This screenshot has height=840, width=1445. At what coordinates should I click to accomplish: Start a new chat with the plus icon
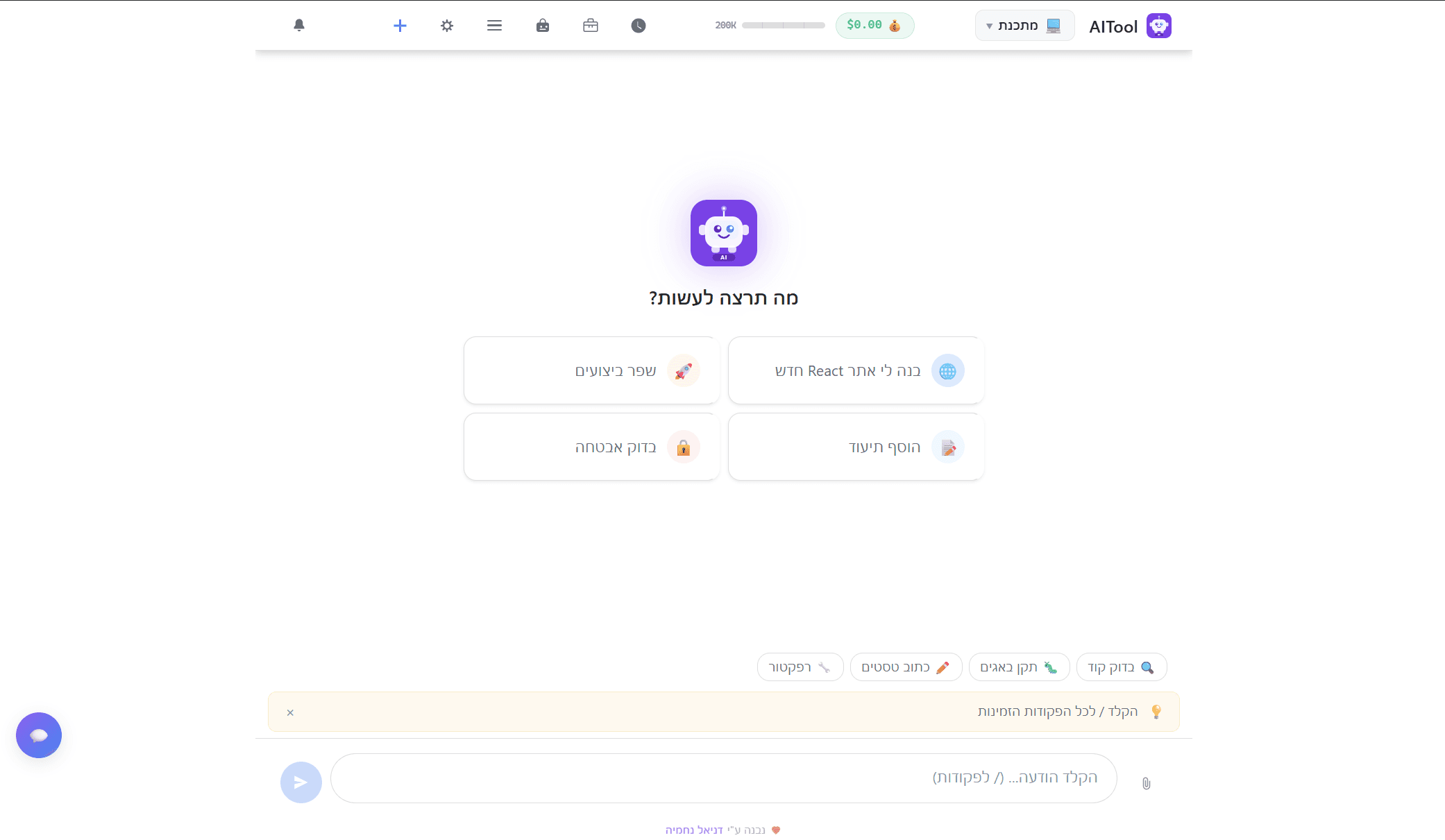pyautogui.click(x=400, y=26)
